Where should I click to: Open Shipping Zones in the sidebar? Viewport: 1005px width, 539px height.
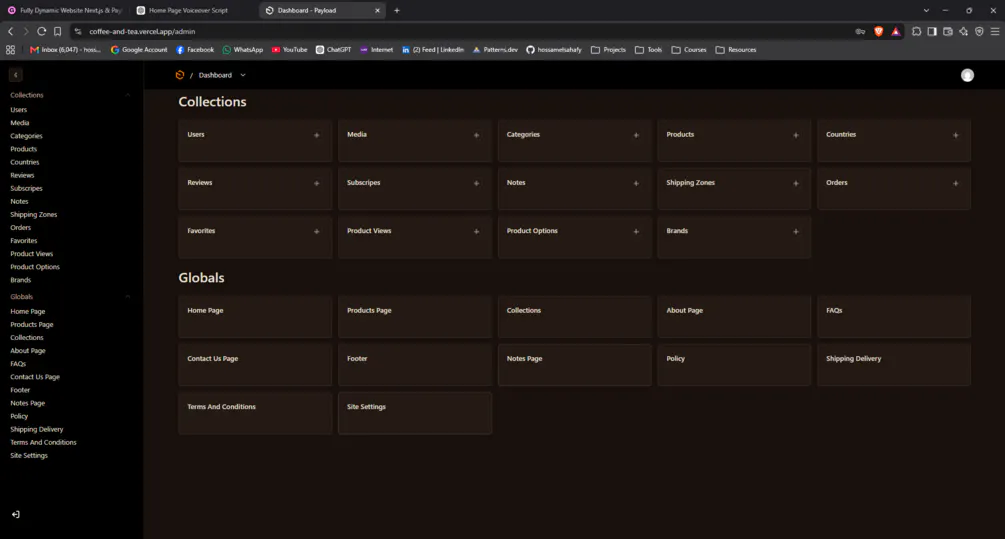tap(33, 215)
